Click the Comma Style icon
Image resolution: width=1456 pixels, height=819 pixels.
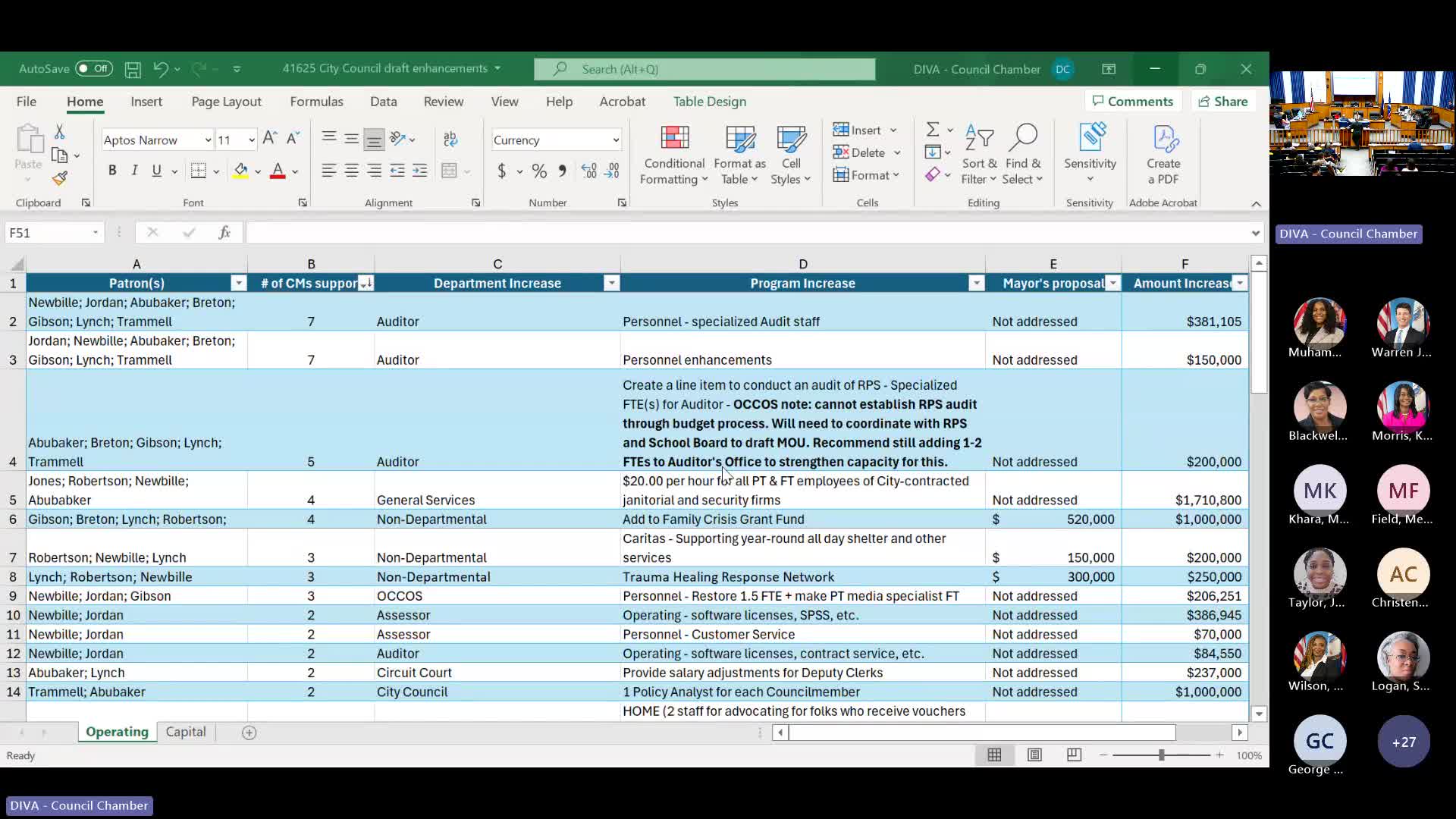[562, 171]
